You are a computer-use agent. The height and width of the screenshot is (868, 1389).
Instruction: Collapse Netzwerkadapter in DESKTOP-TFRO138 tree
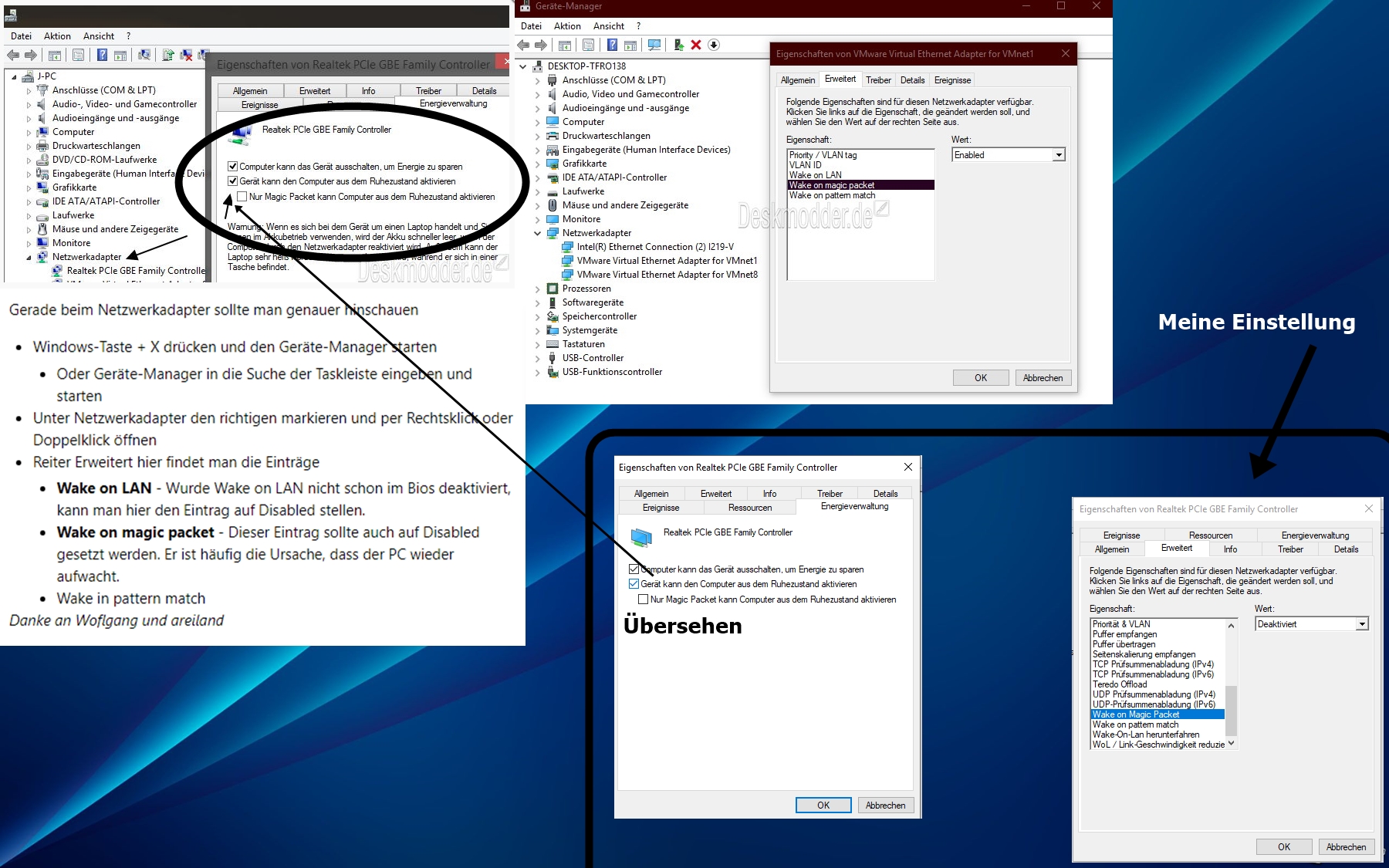tap(538, 233)
